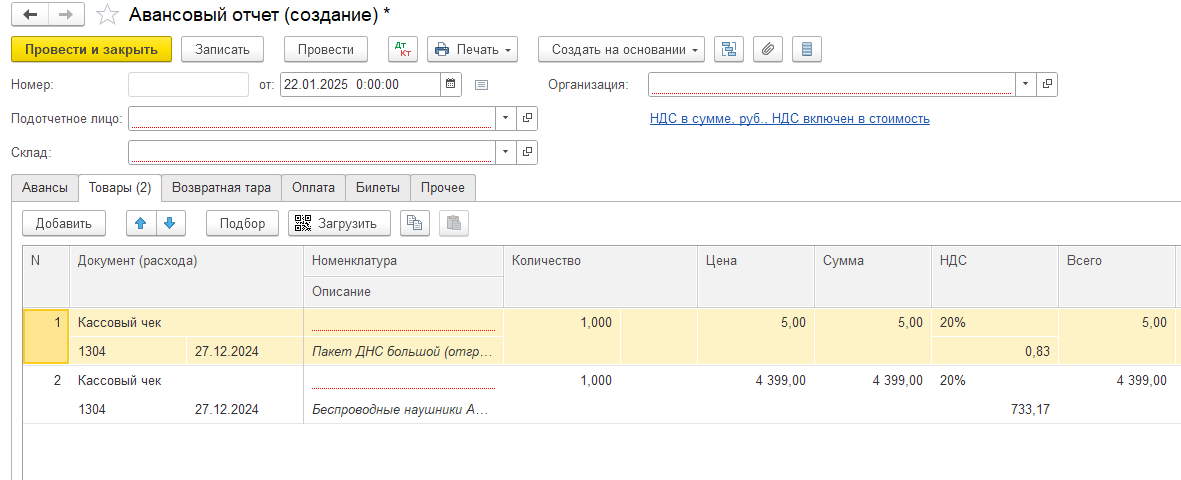Open the НДС в сумме link
The height and width of the screenshot is (480, 1181).
789,118
